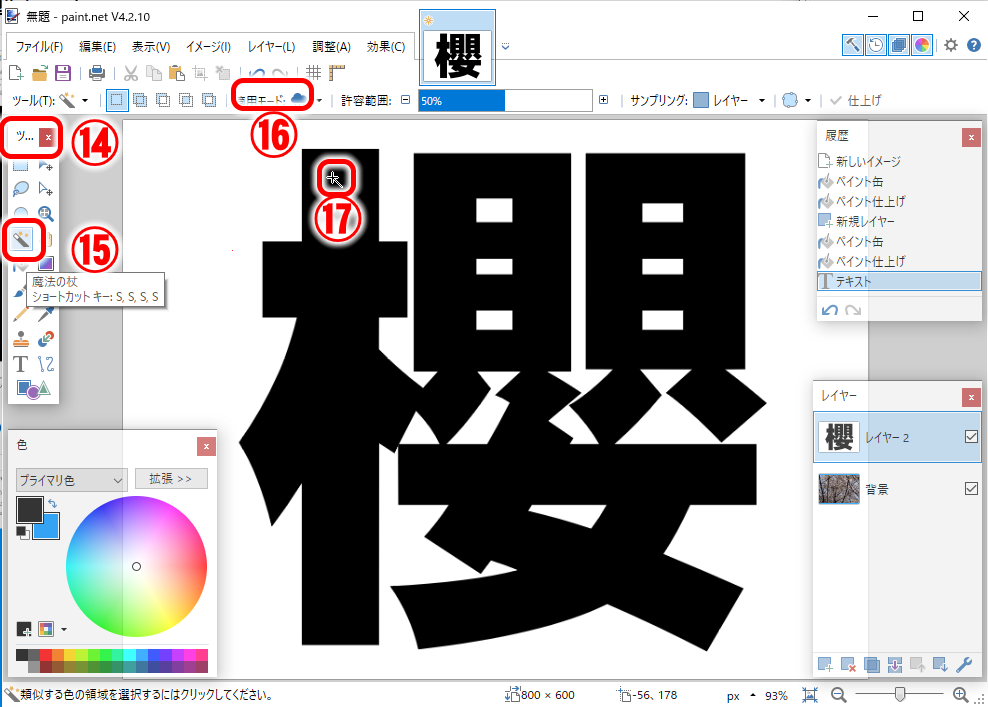988x707 pixels.
Task: Select the Magic Wand tool
Action: [21, 239]
